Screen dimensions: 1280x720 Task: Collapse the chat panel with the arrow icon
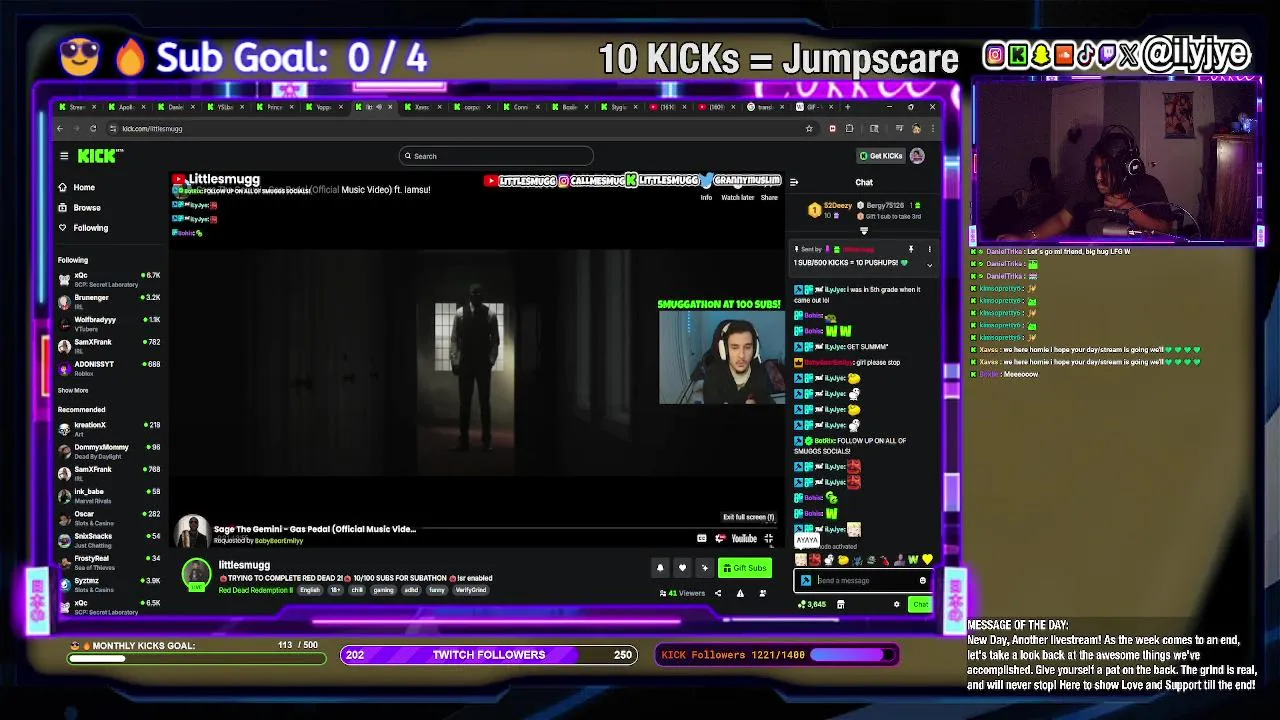pyautogui.click(x=794, y=182)
